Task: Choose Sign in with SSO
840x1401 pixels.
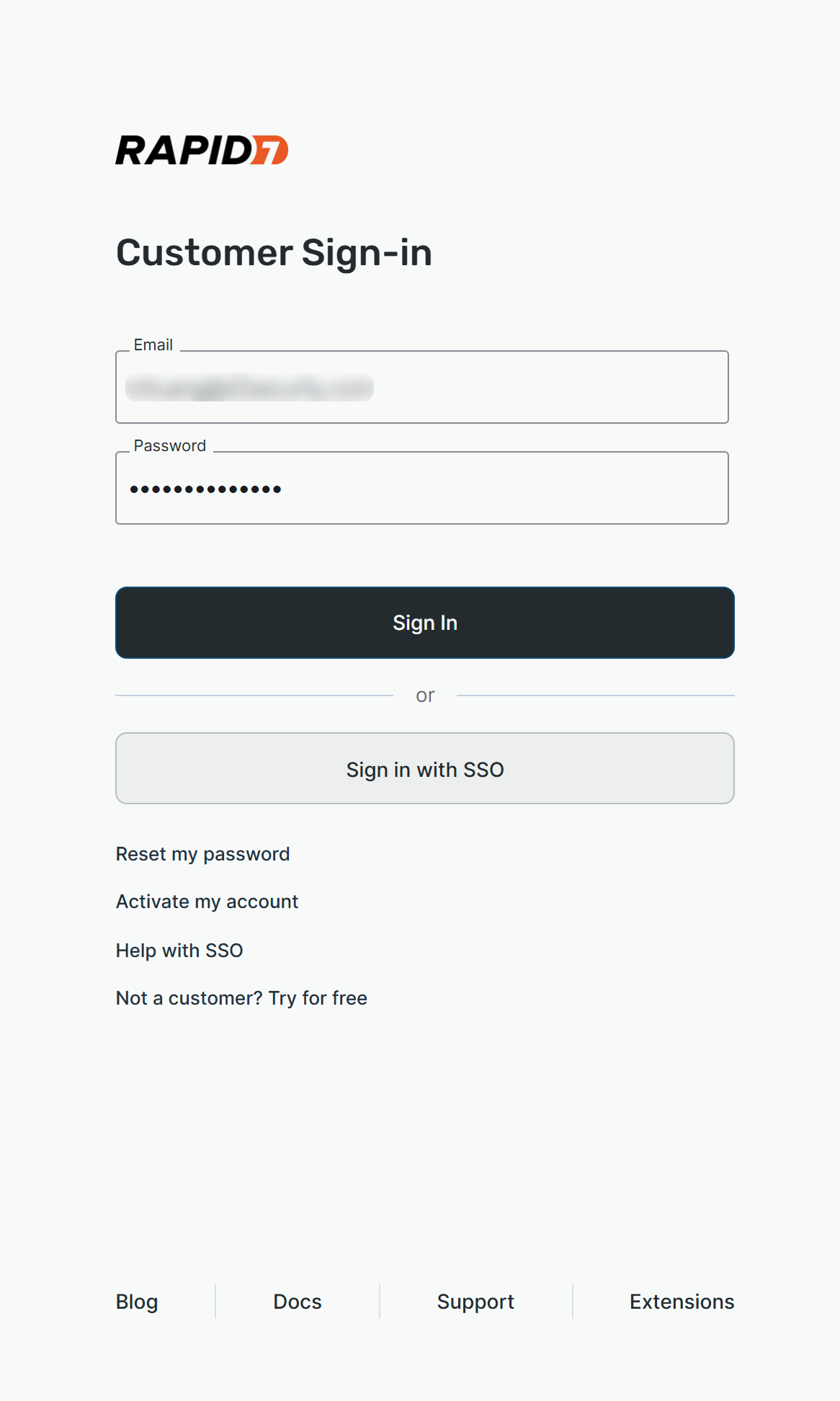Action: pos(425,769)
